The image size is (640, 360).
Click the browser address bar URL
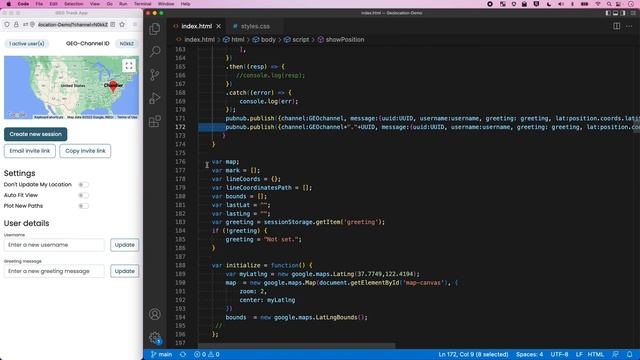[x=73, y=24]
